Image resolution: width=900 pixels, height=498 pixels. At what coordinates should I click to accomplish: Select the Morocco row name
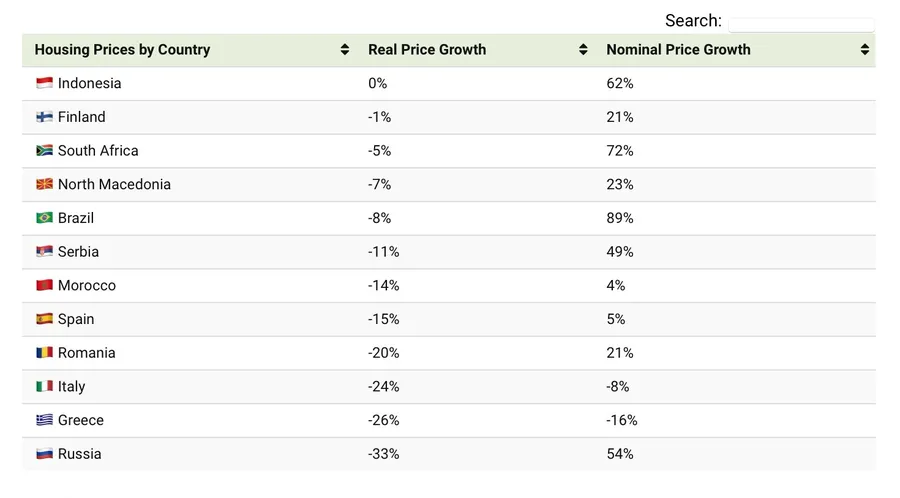point(87,286)
